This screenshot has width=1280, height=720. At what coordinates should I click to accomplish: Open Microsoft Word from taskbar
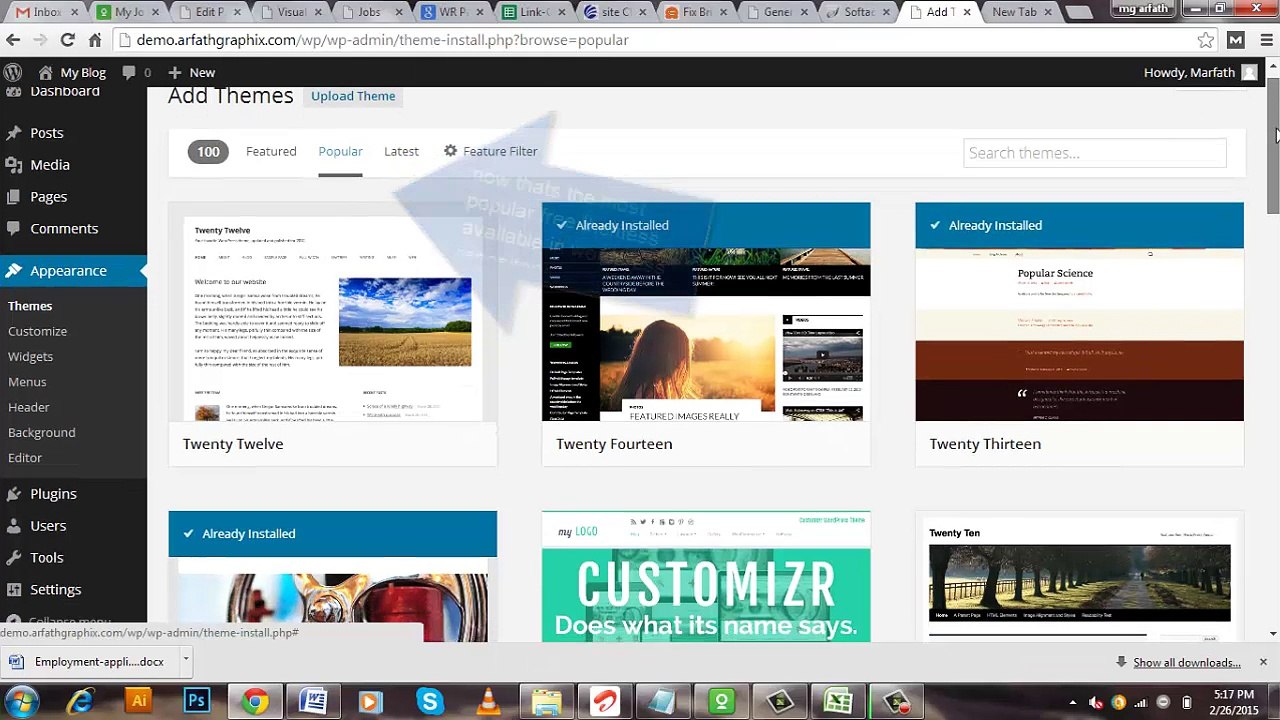(x=313, y=702)
